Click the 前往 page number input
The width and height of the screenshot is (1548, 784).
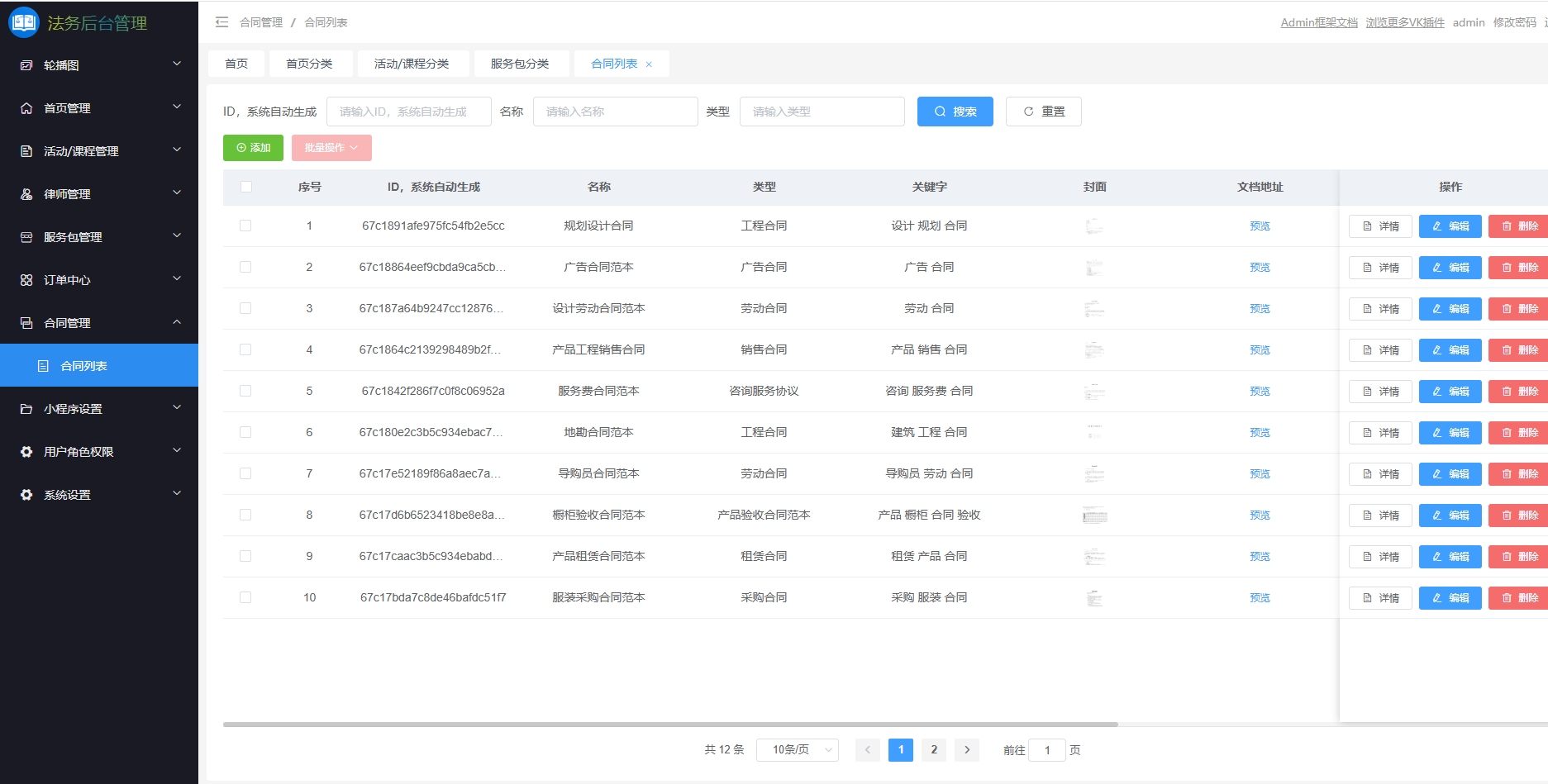[1047, 750]
